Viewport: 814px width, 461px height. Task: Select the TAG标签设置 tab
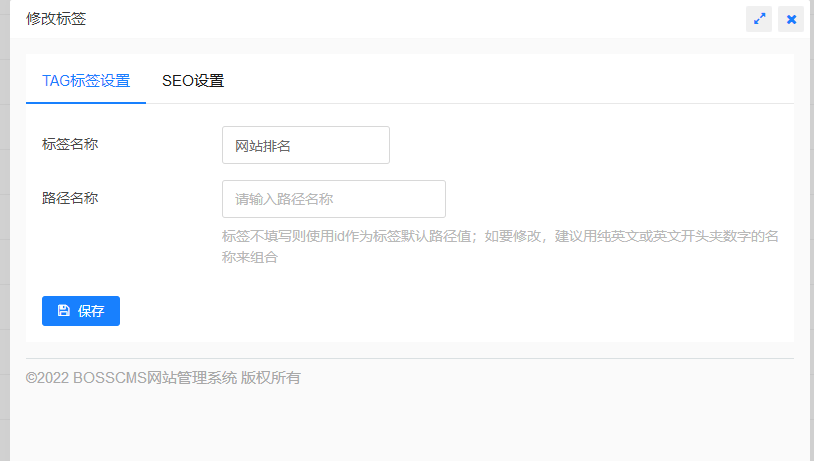[86, 81]
